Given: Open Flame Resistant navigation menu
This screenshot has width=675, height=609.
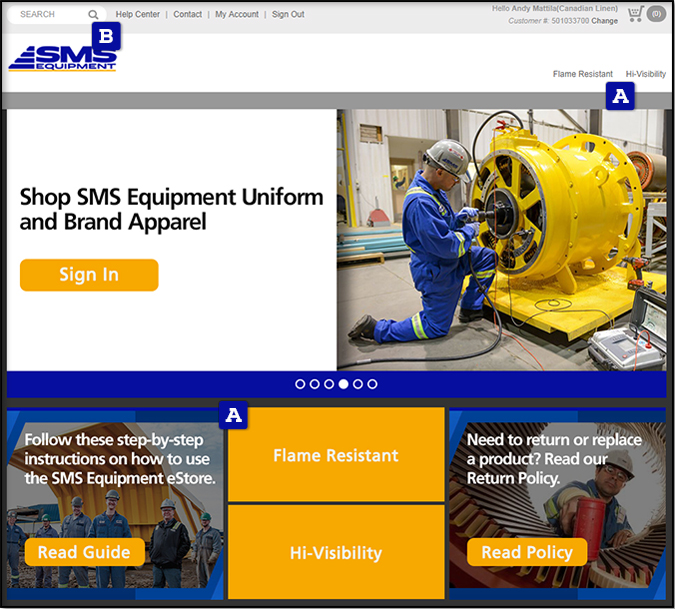Looking at the screenshot, I should pos(582,74).
